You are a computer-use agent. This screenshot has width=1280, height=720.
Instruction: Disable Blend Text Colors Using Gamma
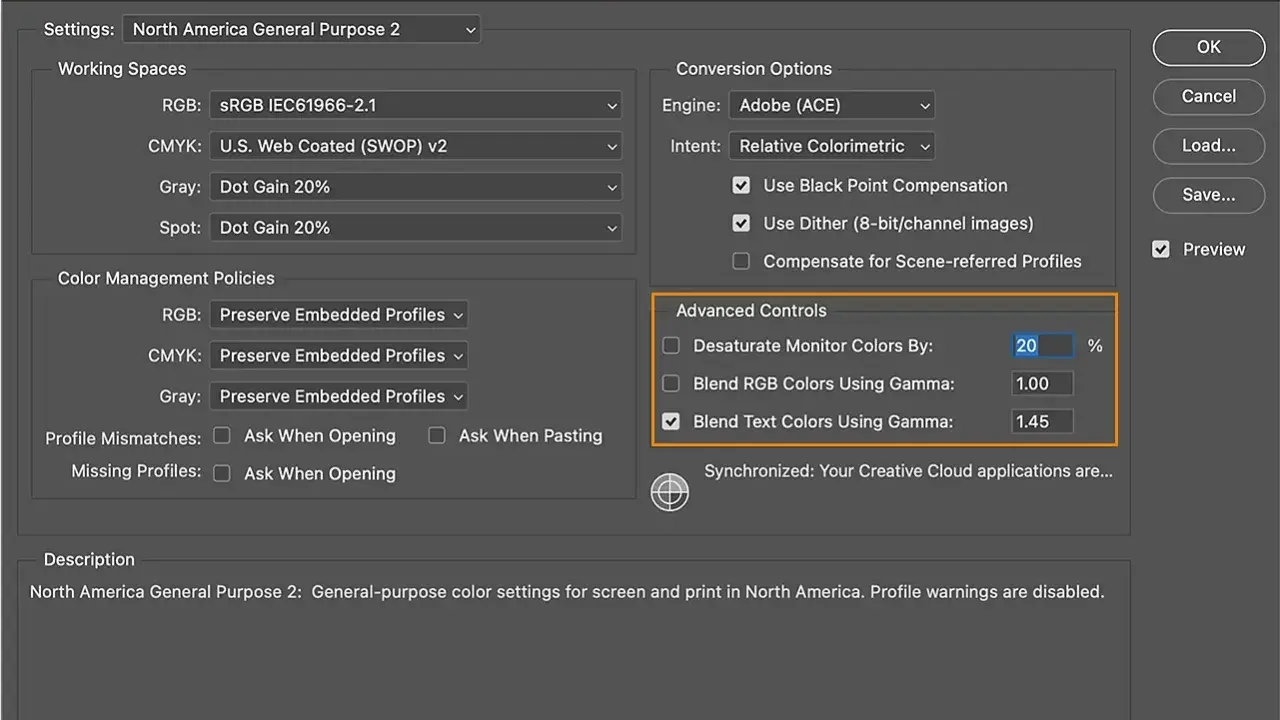671,421
